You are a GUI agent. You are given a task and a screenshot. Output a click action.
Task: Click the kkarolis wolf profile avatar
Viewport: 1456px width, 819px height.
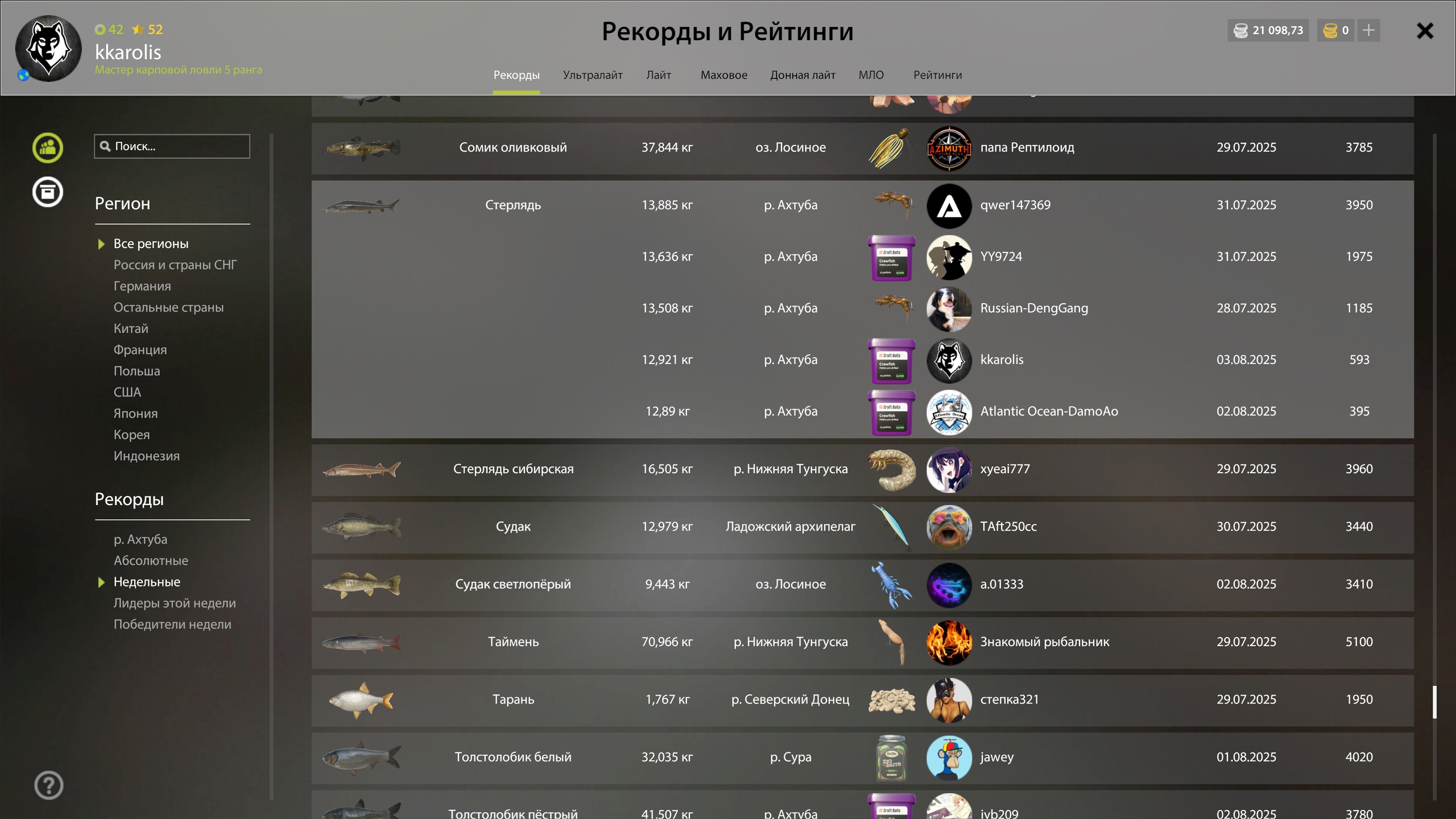coord(48,48)
